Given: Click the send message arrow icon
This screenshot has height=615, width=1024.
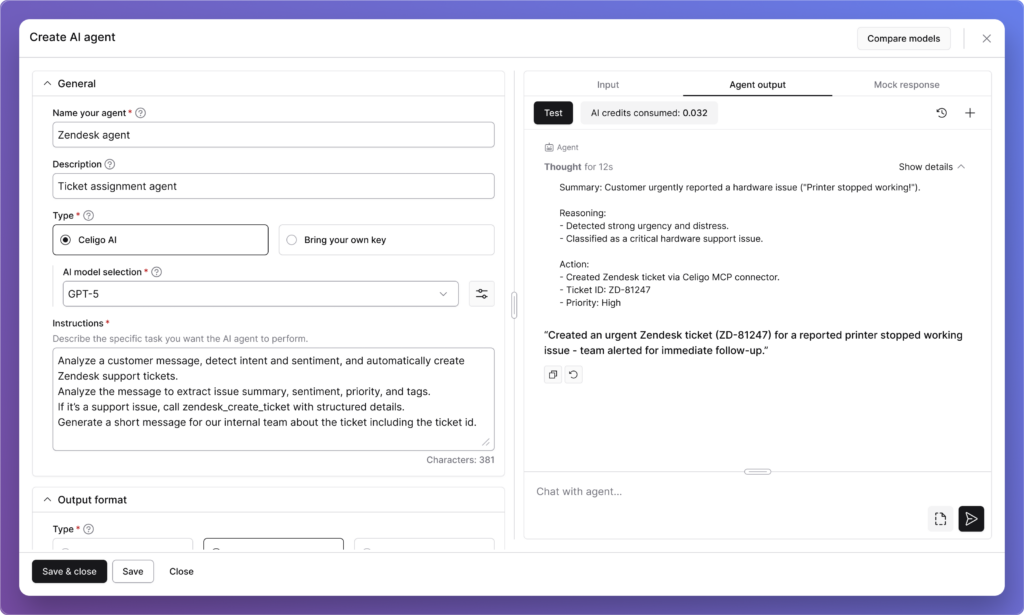Looking at the screenshot, I should 971,518.
